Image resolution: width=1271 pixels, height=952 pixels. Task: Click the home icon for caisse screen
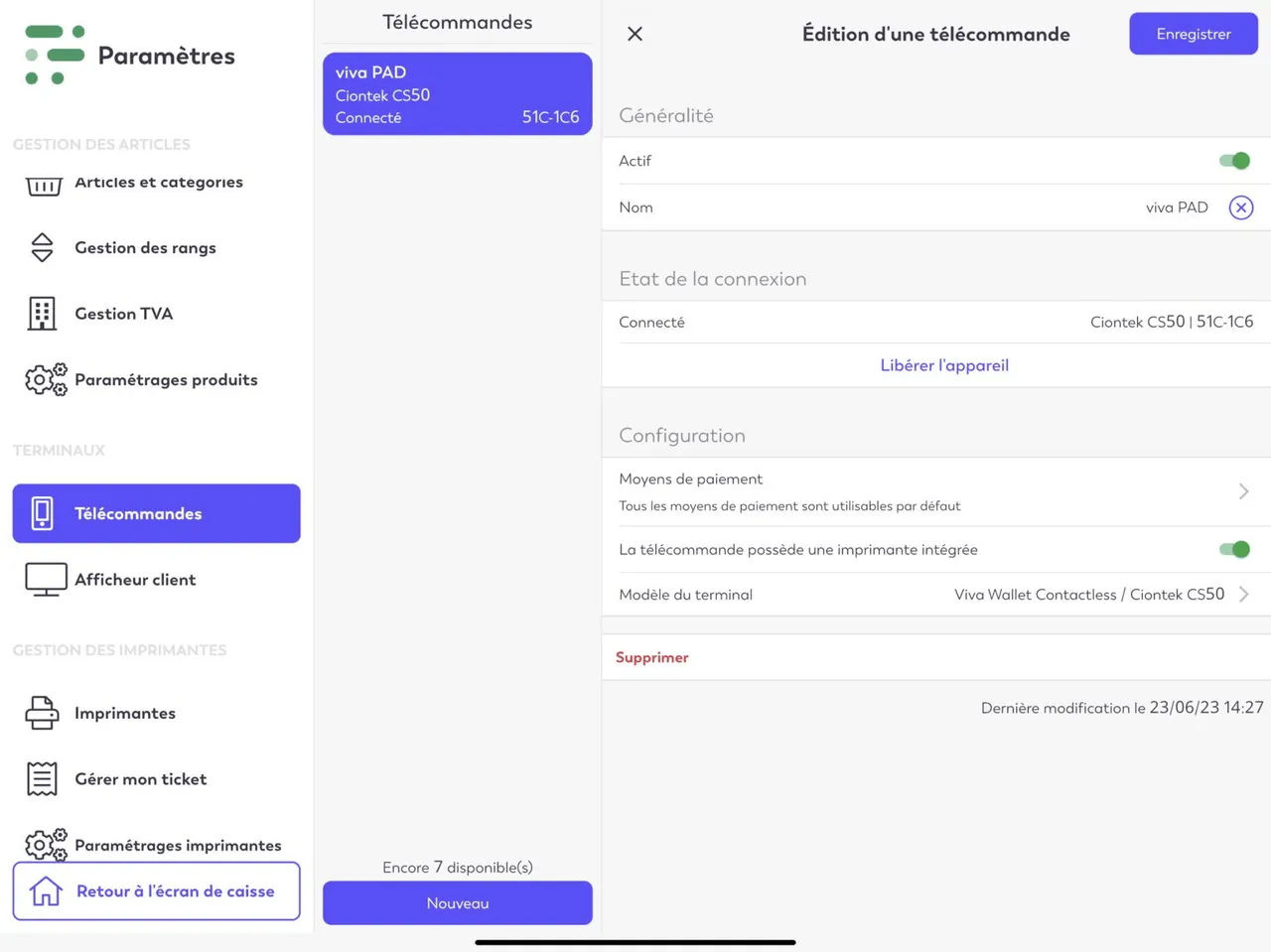(x=46, y=891)
